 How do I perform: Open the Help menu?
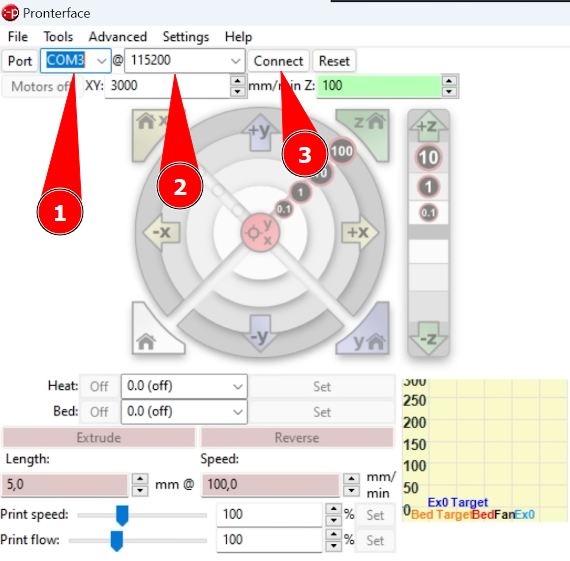coord(238,37)
